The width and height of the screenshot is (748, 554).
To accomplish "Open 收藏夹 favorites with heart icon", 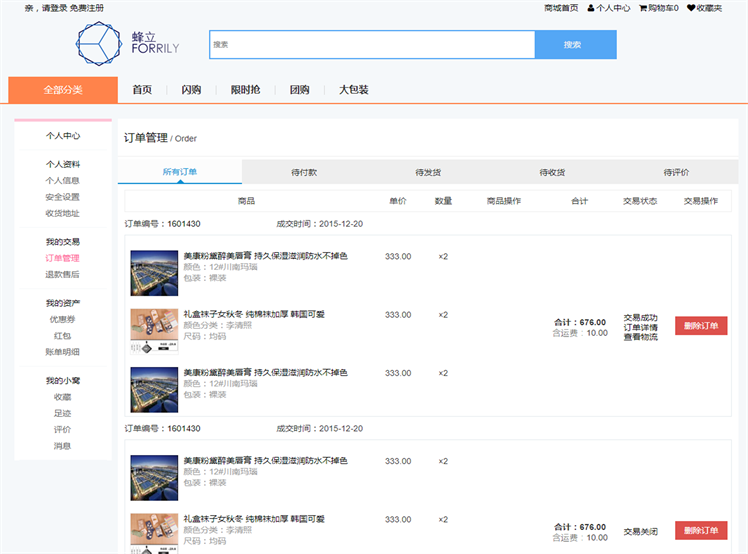I will [x=705, y=8].
